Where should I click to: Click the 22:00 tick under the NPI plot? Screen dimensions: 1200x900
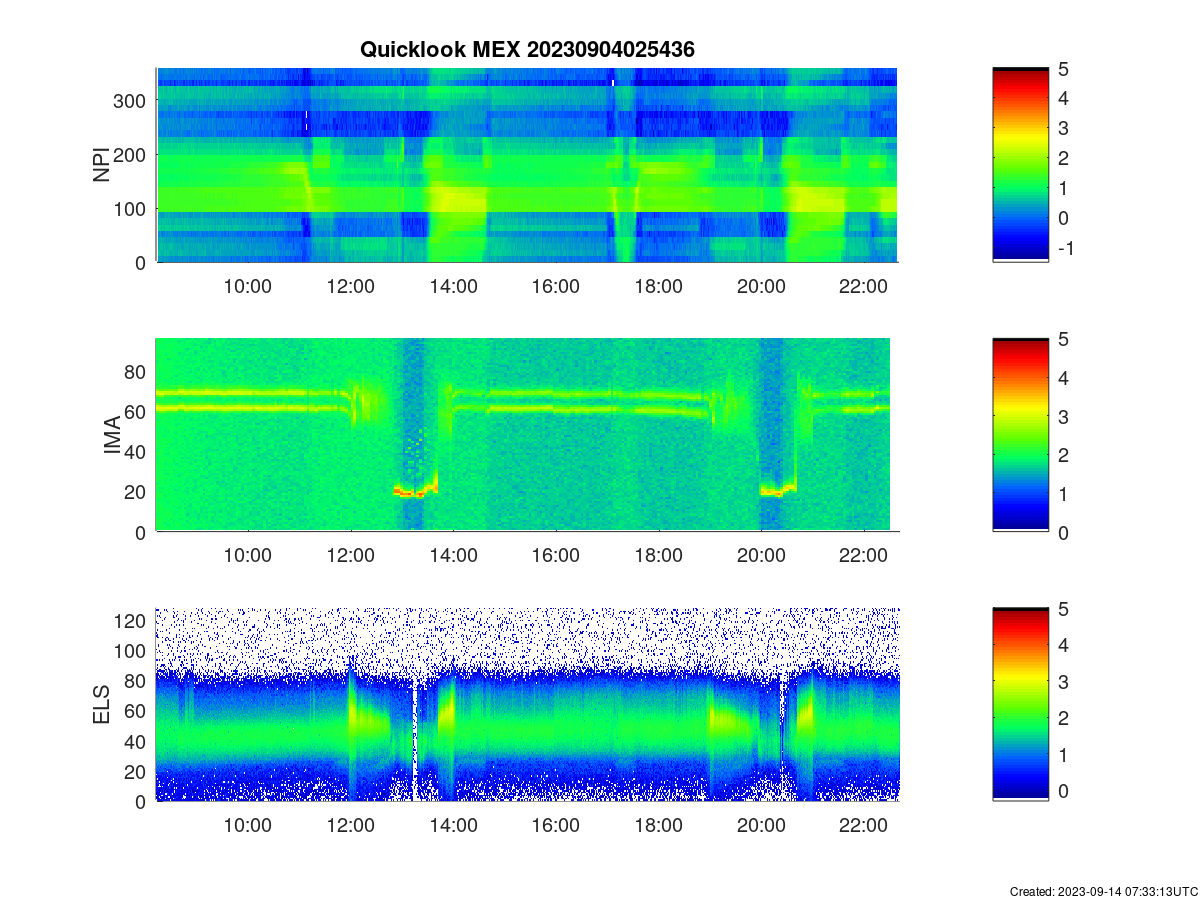pos(864,286)
